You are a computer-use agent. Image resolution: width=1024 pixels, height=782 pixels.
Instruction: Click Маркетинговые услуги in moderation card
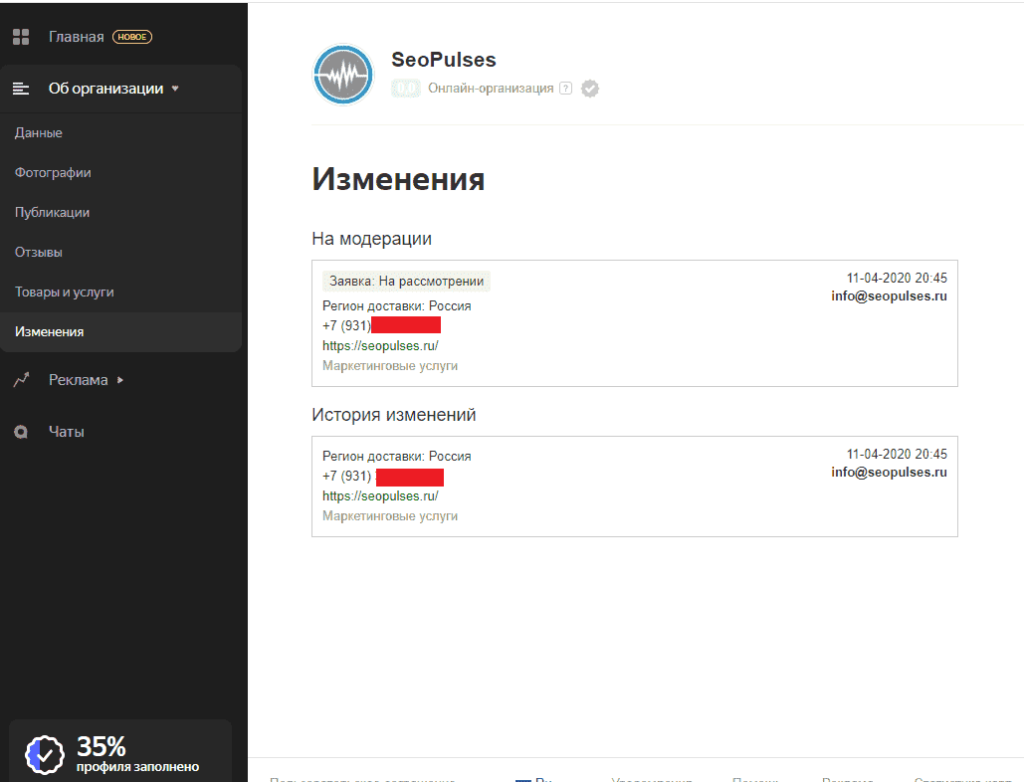click(390, 366)
